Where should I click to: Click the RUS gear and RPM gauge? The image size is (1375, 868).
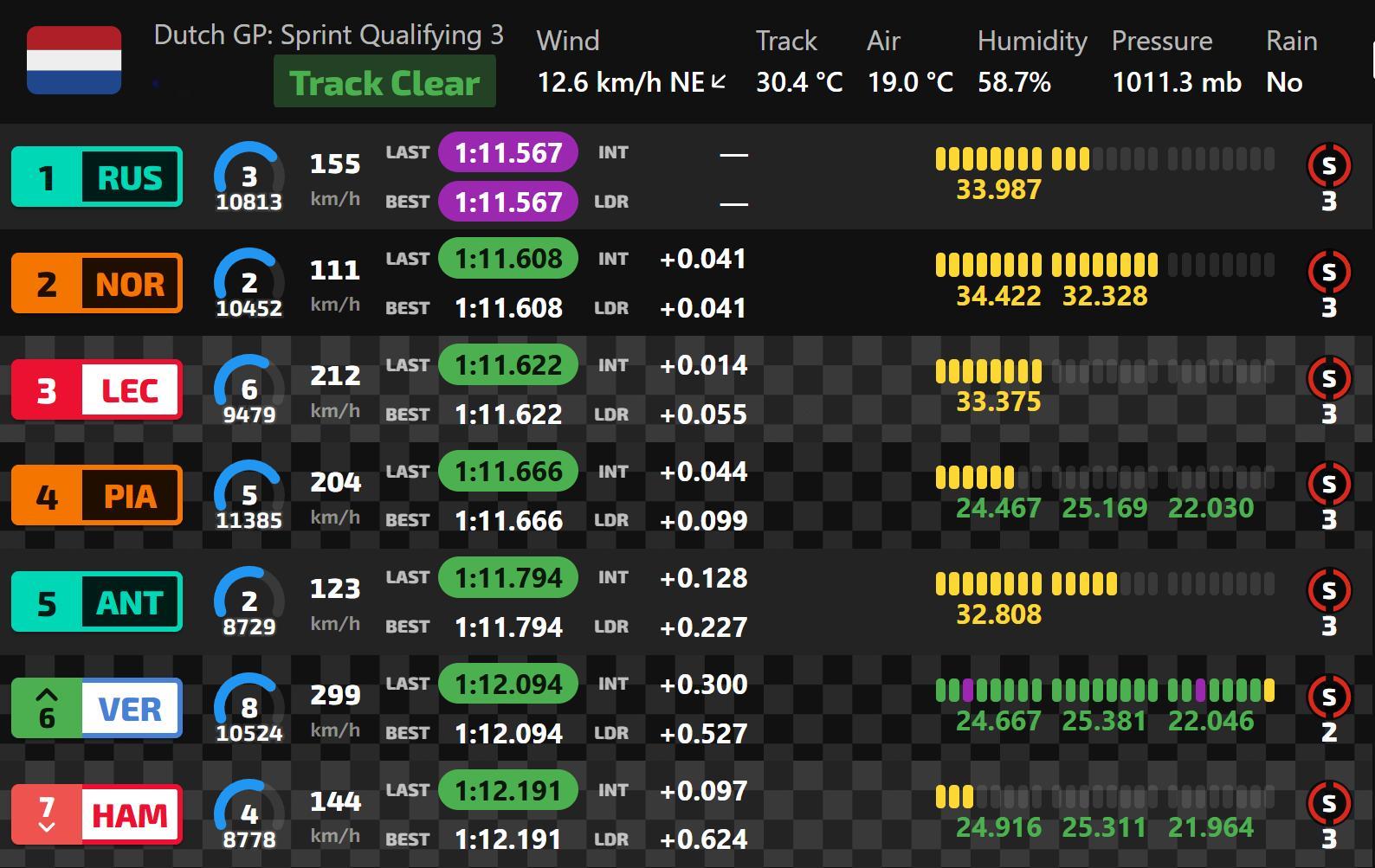(x=249, y=177)
